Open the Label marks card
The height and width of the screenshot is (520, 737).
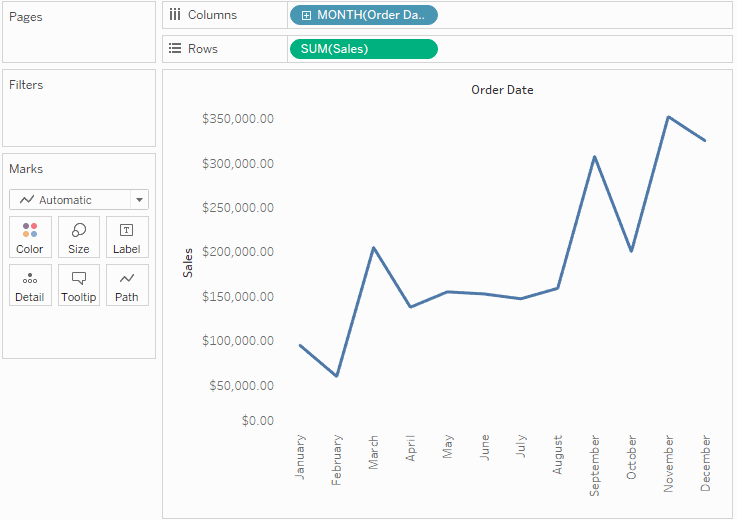(127, 237)
